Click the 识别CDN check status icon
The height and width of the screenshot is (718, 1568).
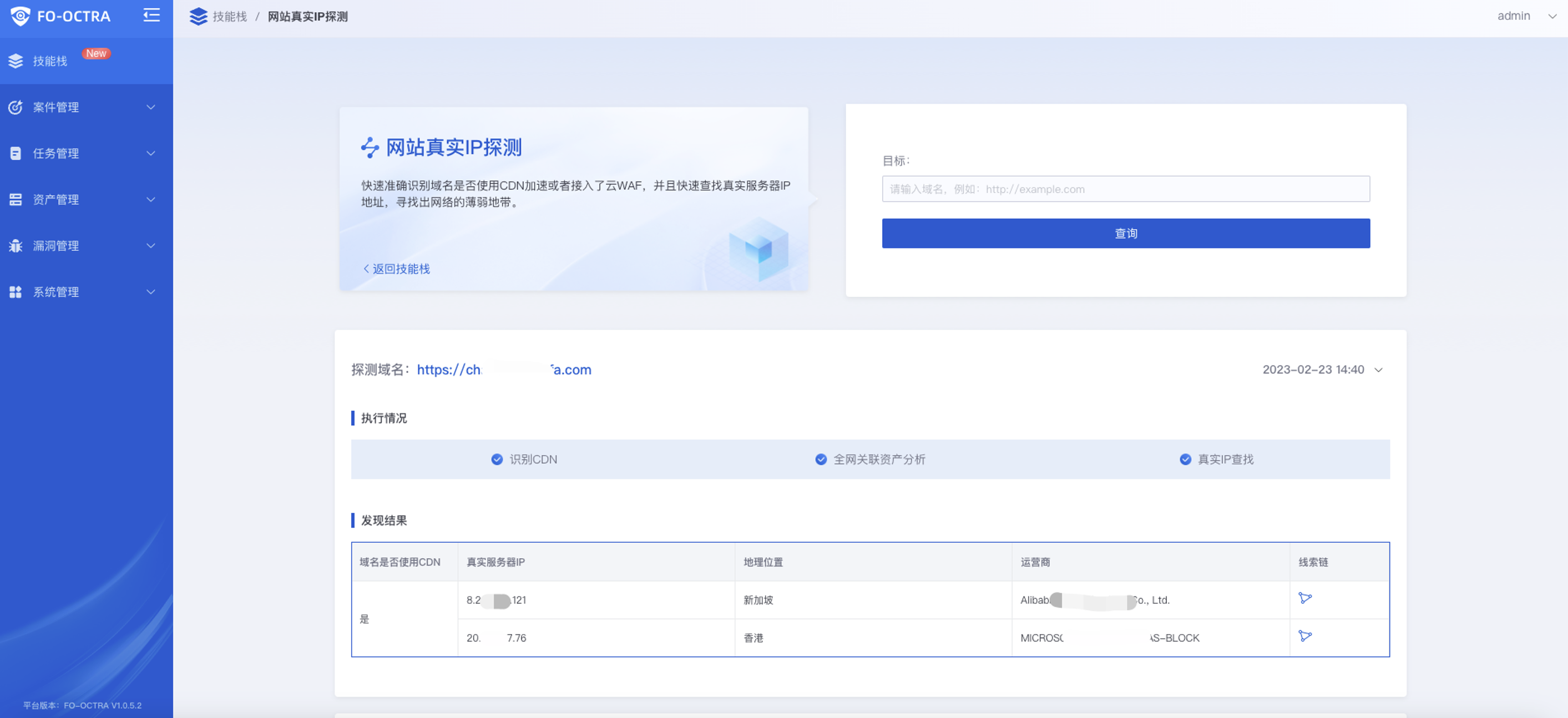(497, 459)
